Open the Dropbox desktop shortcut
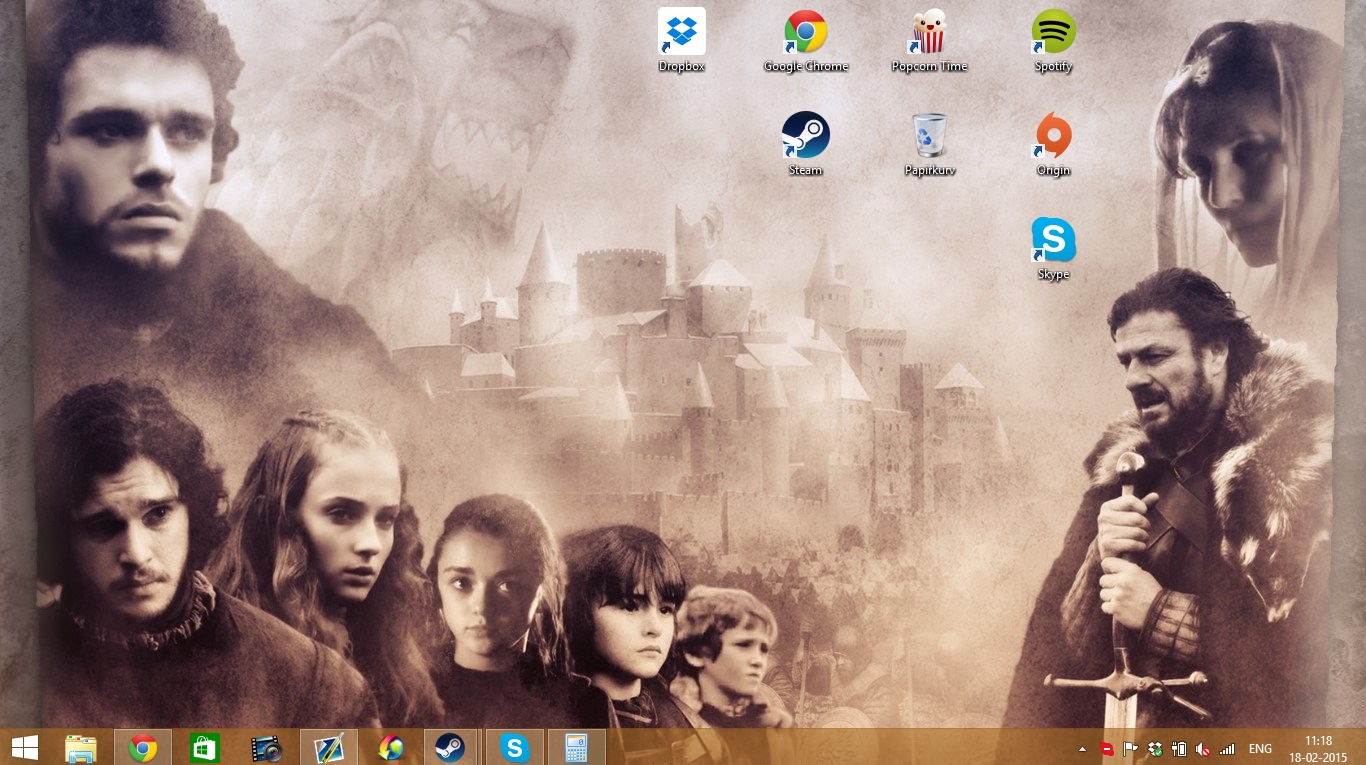1366x765 pixels. point(682,40)
